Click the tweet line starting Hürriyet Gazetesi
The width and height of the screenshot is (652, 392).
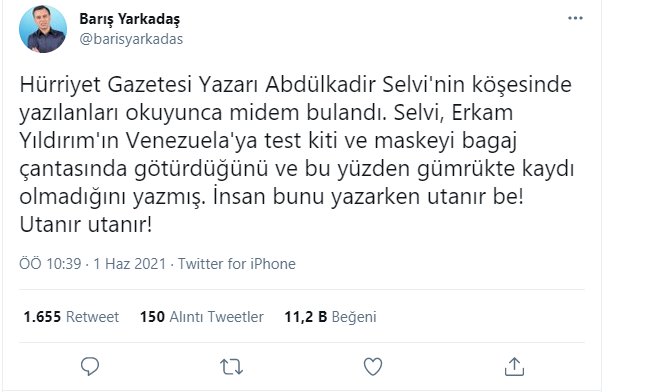point(295,85)
